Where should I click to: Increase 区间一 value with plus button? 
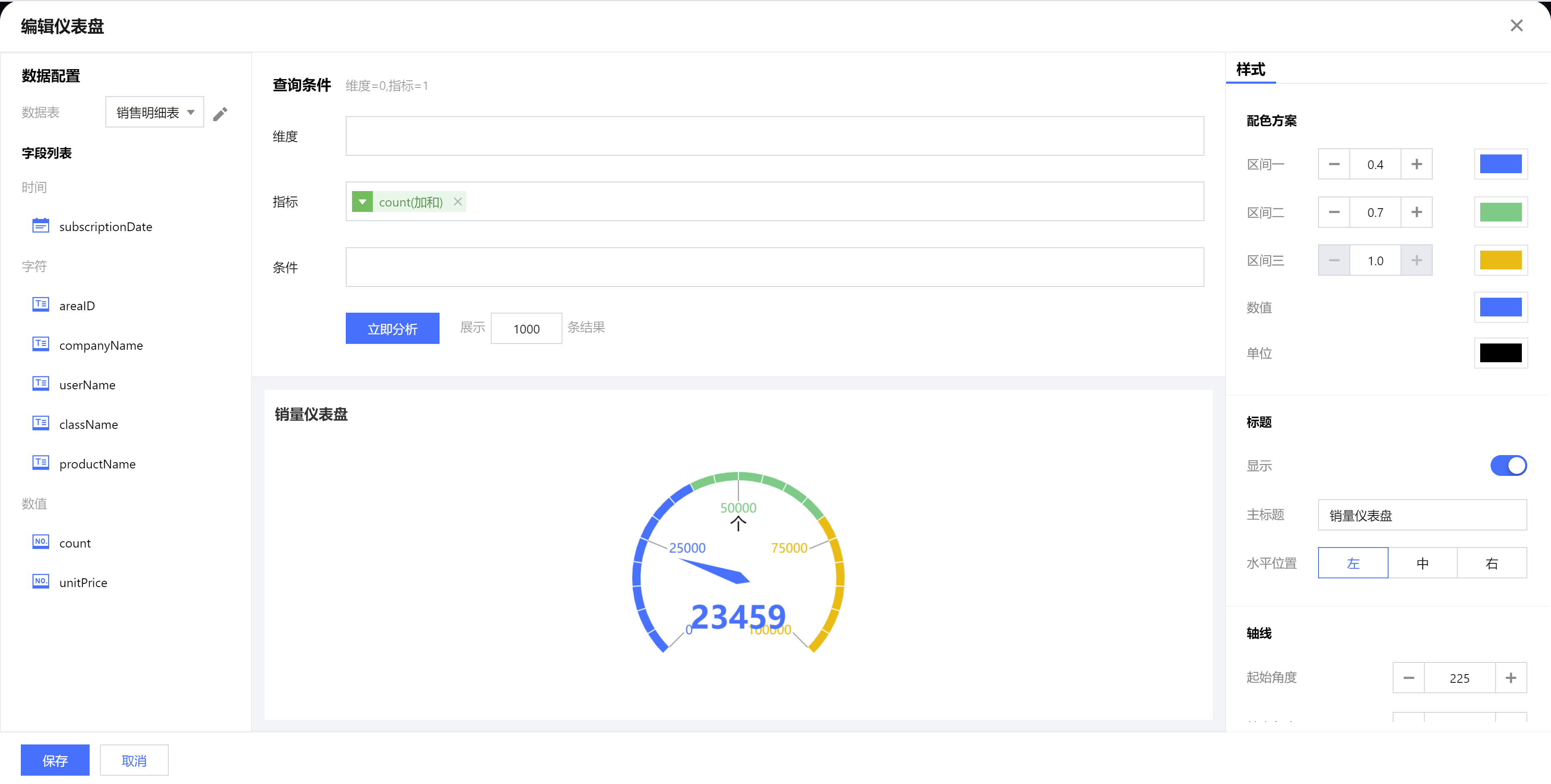pos(1416,164)
